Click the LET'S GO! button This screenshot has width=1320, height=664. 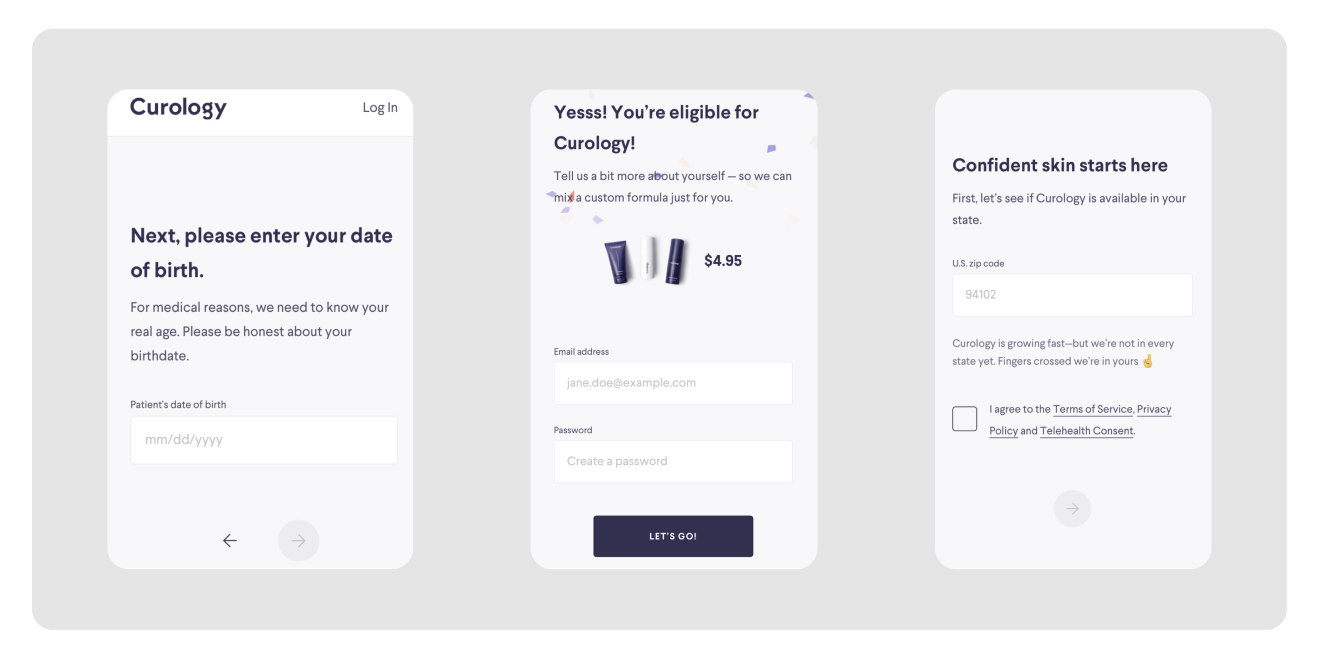tap(673, 536)
